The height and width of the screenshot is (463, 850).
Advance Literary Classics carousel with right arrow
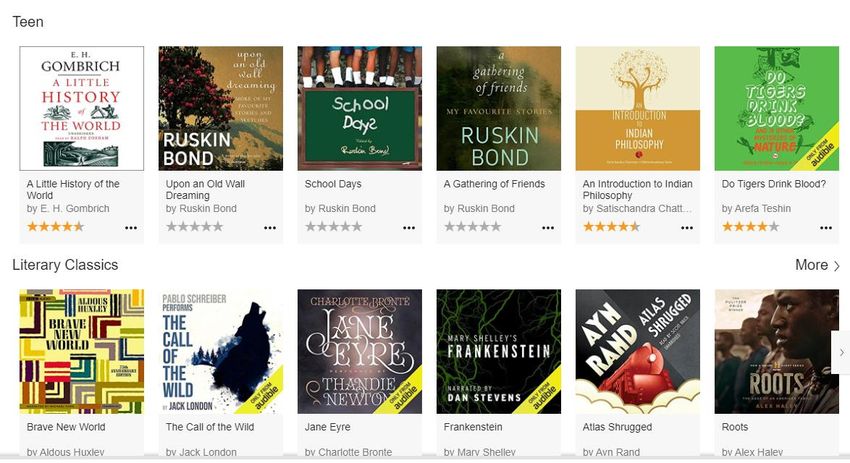tap(841, 352)
